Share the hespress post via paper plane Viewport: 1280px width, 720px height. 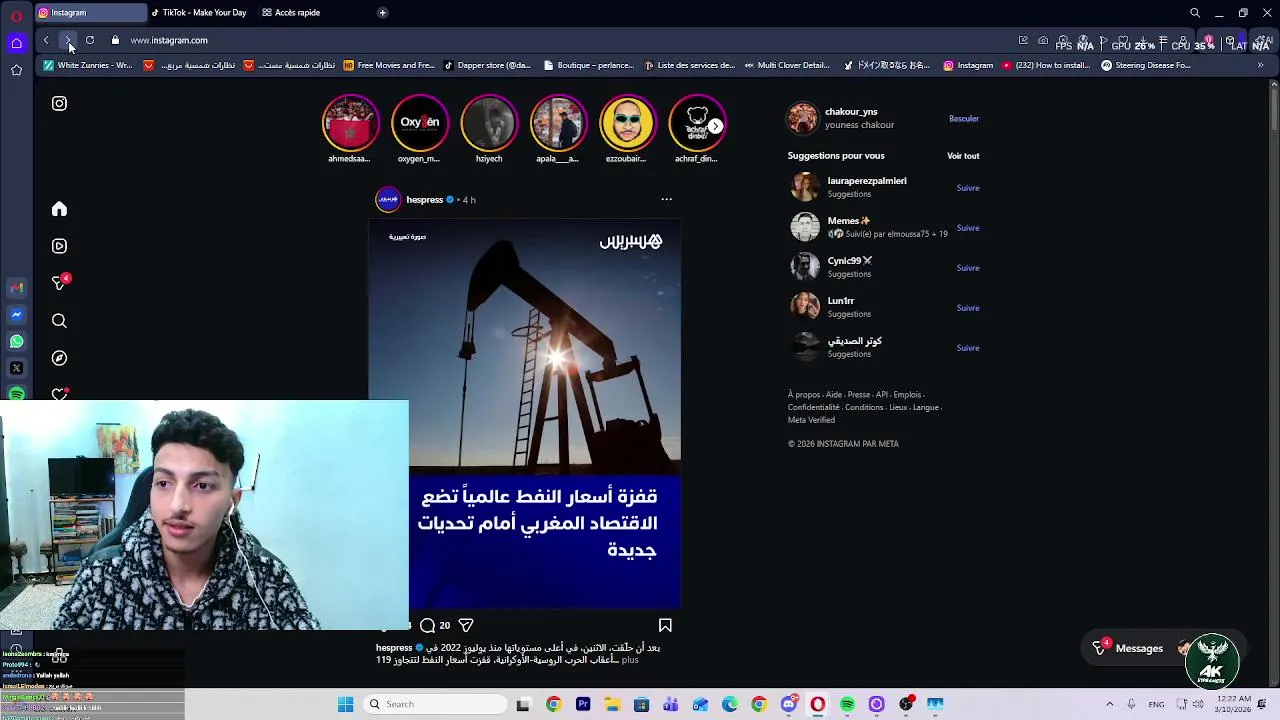point(466,625)
